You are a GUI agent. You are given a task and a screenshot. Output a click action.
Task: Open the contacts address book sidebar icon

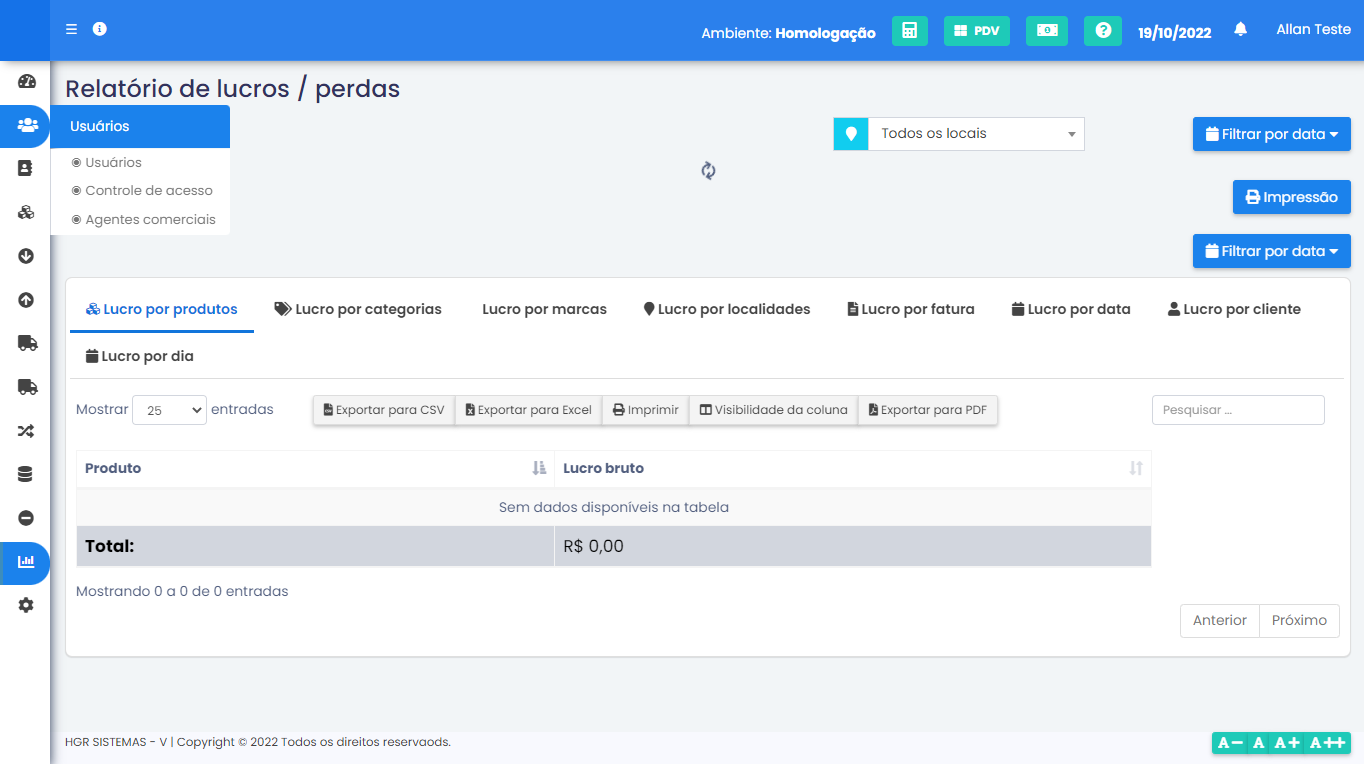pyautogui.click(x=26, y=169)
